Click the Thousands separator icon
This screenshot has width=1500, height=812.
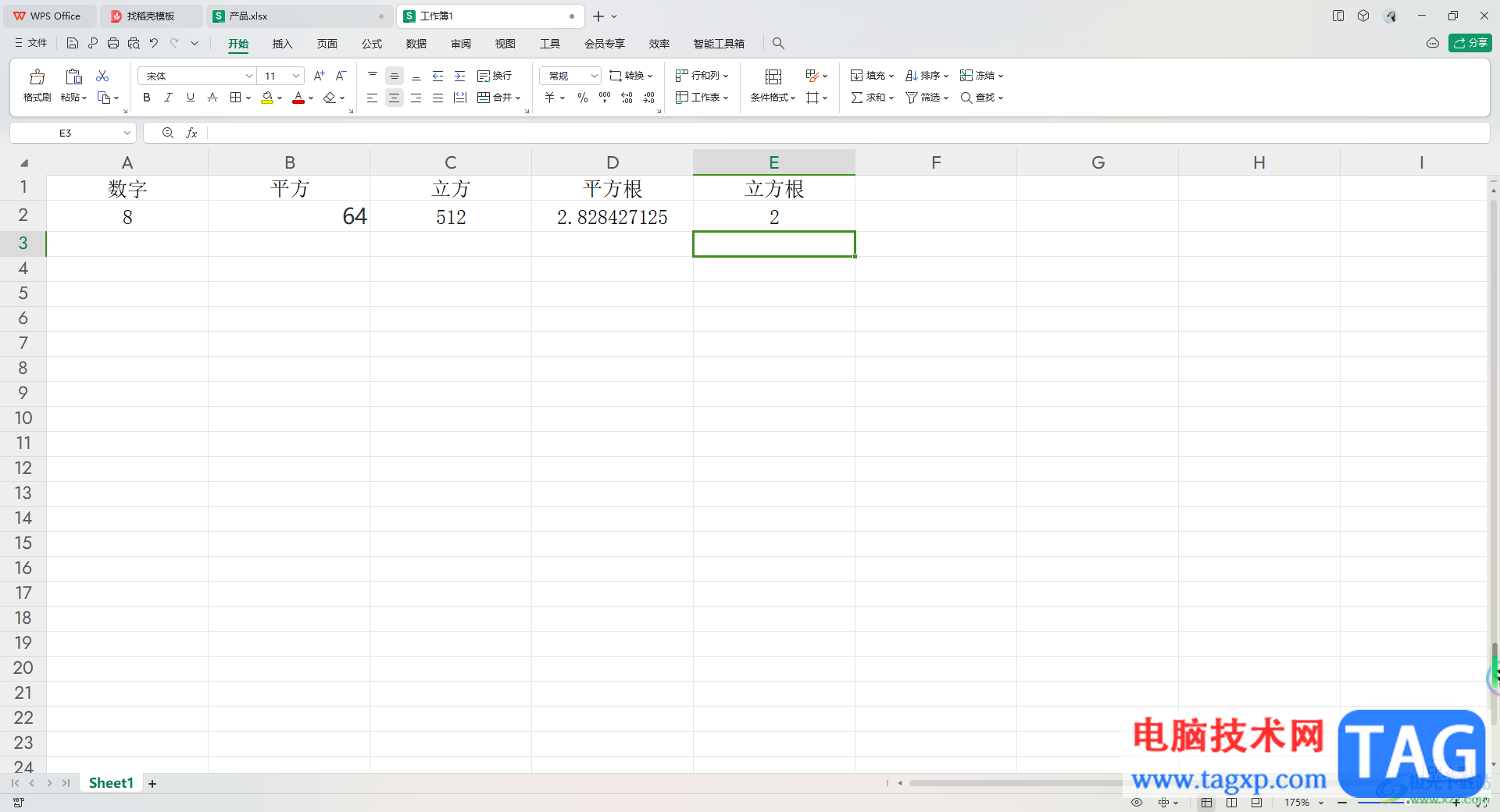(605, 98)
